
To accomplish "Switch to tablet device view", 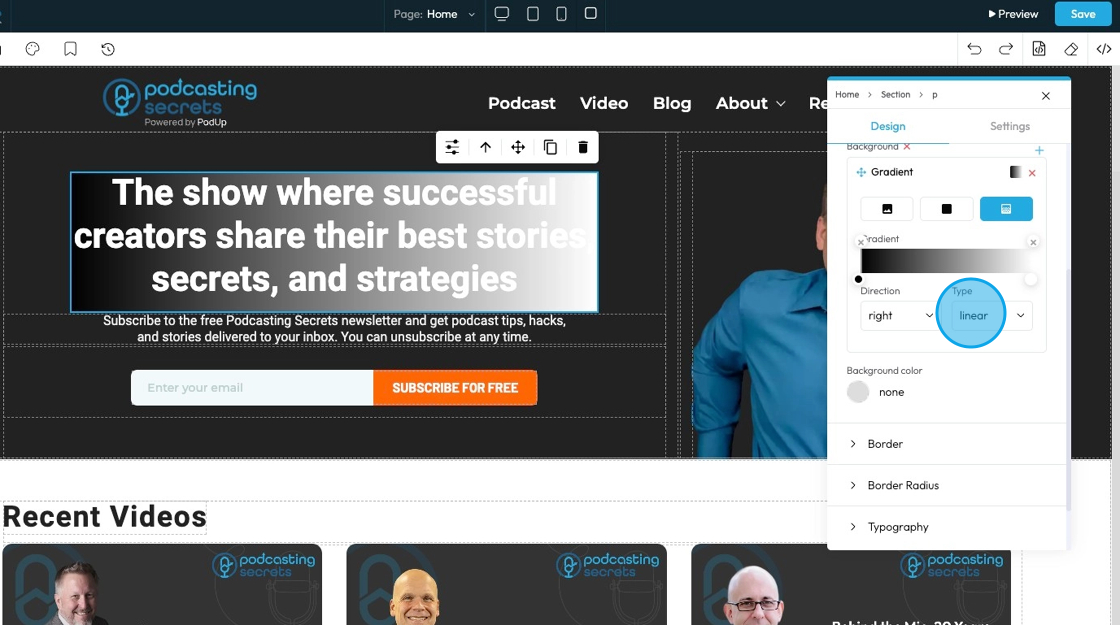I will coord(533,14).
